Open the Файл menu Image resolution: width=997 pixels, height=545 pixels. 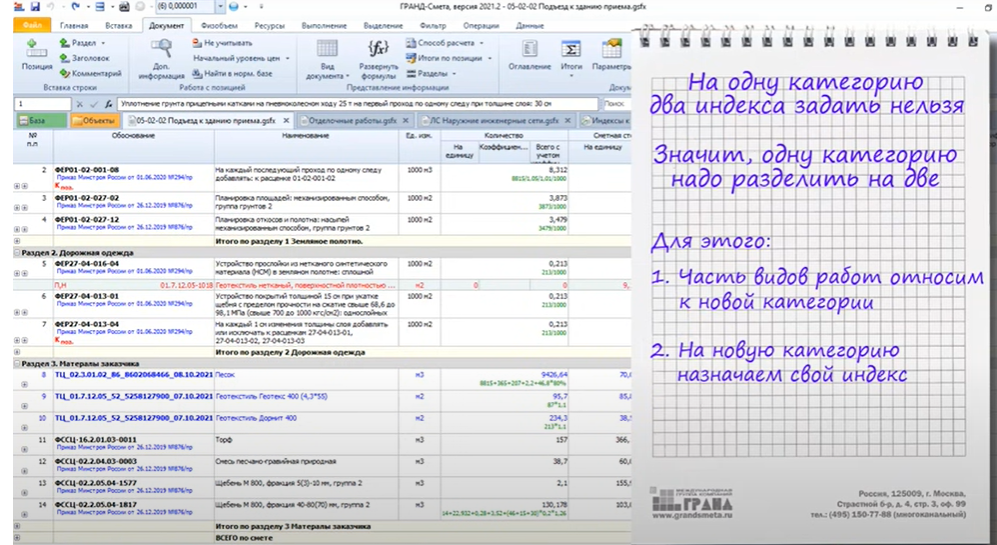coord(32,25)
